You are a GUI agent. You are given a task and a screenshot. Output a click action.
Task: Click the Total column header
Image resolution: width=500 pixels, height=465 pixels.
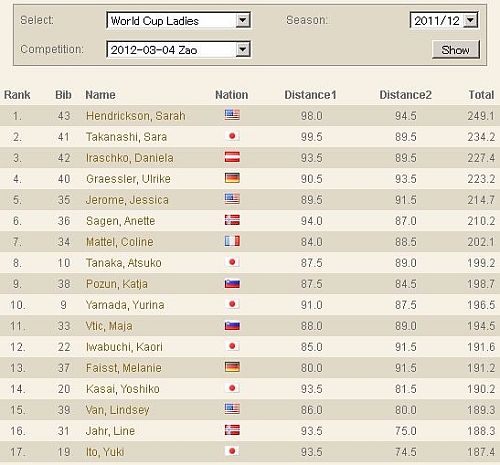(481, 95)
